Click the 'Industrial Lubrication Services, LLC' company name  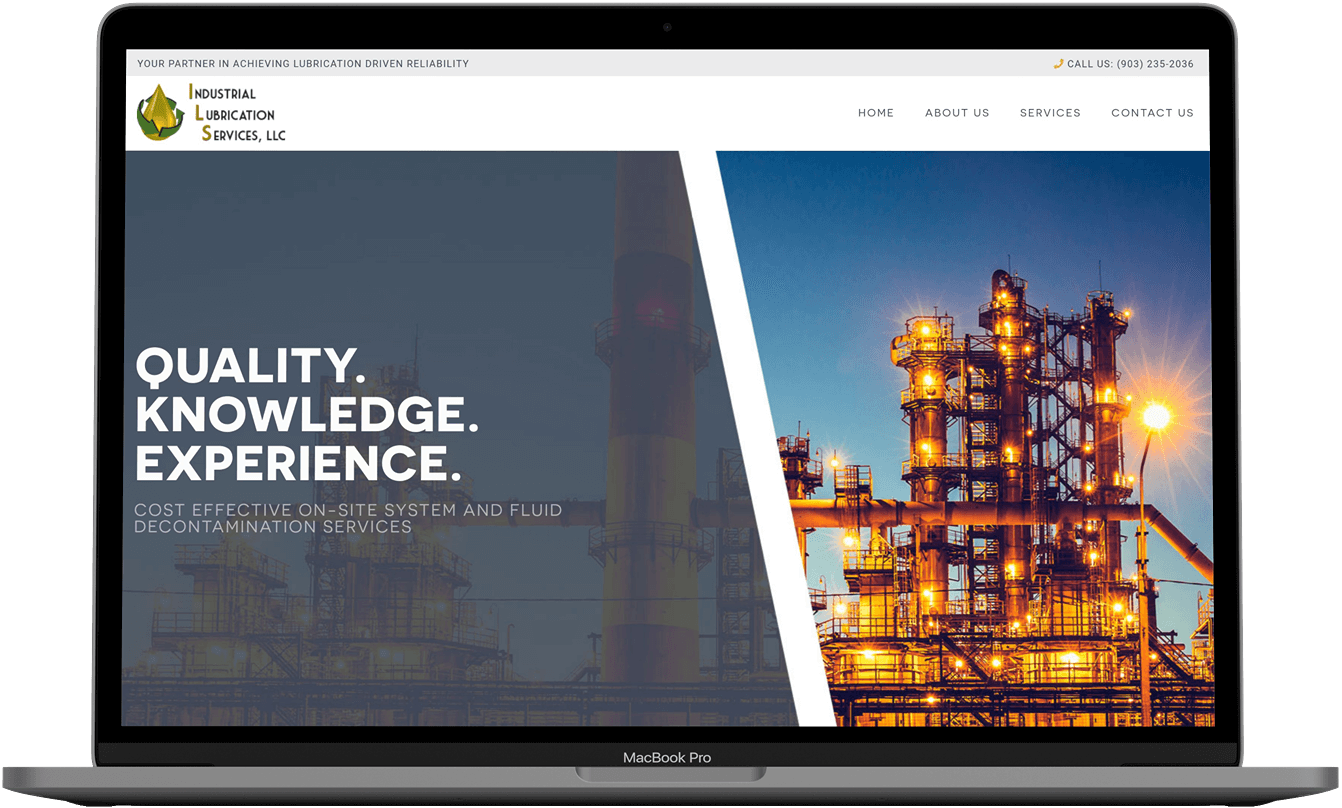236,113
